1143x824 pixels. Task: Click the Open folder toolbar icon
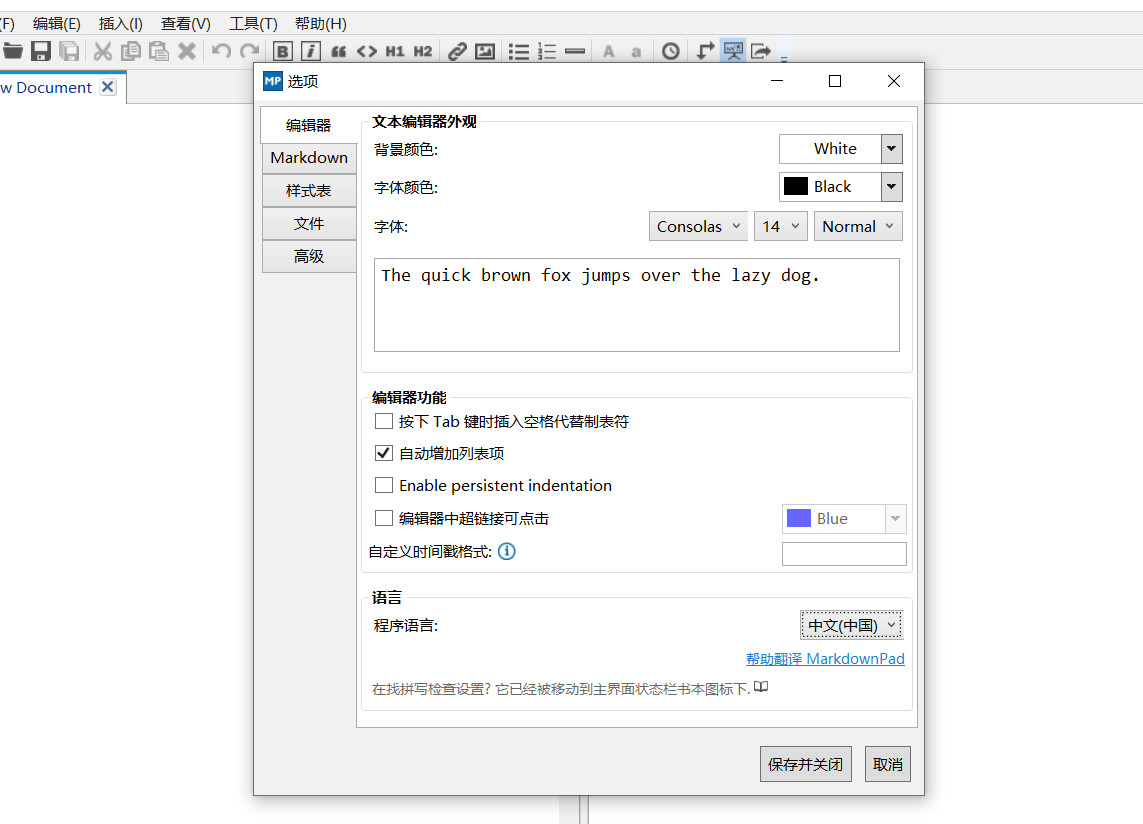[x=12, y=51]
